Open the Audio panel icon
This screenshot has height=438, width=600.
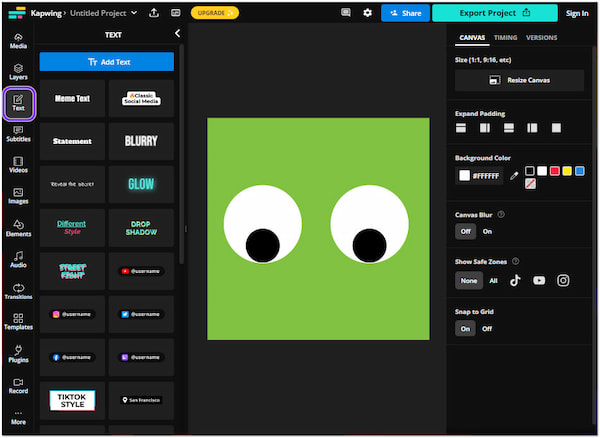pyautogui.click(x=18, y=259)
